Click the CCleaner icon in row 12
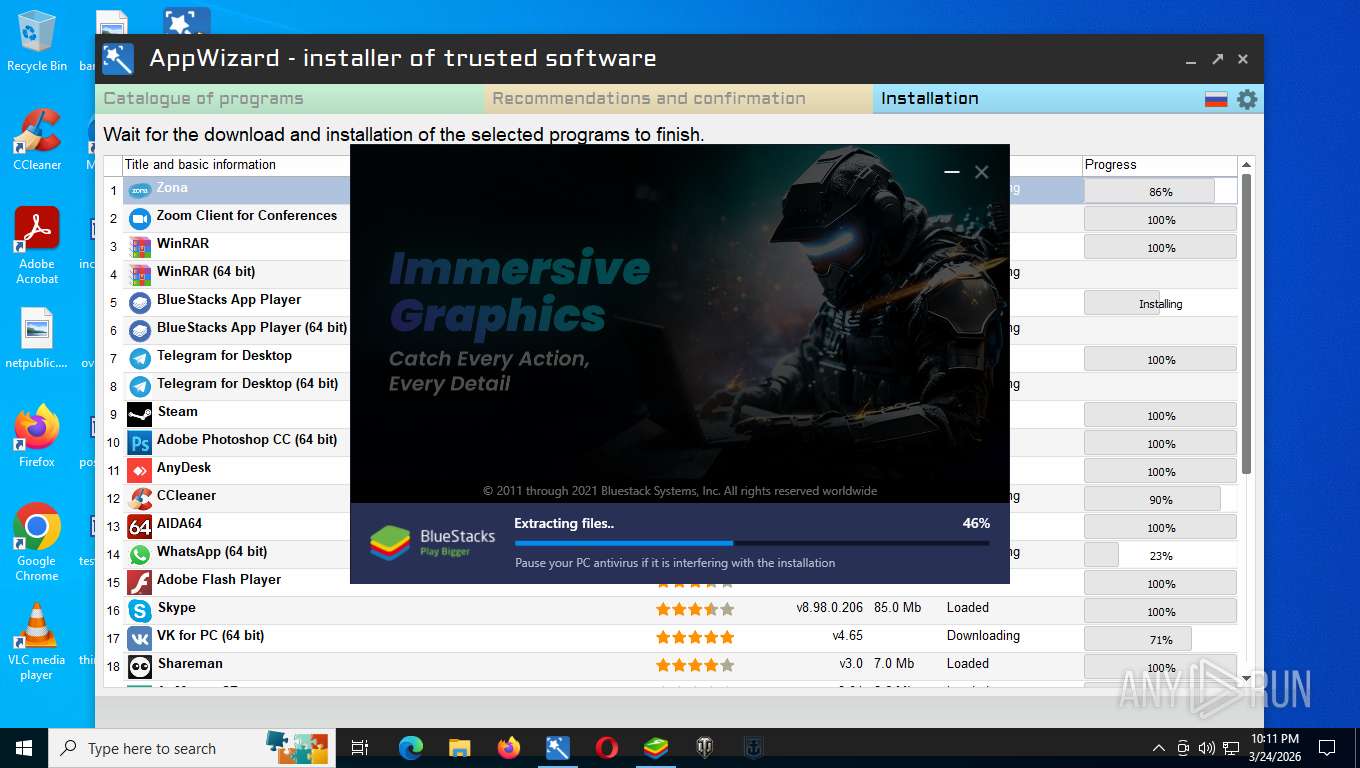Screen dimensions: 1360x768 point(140,498)
